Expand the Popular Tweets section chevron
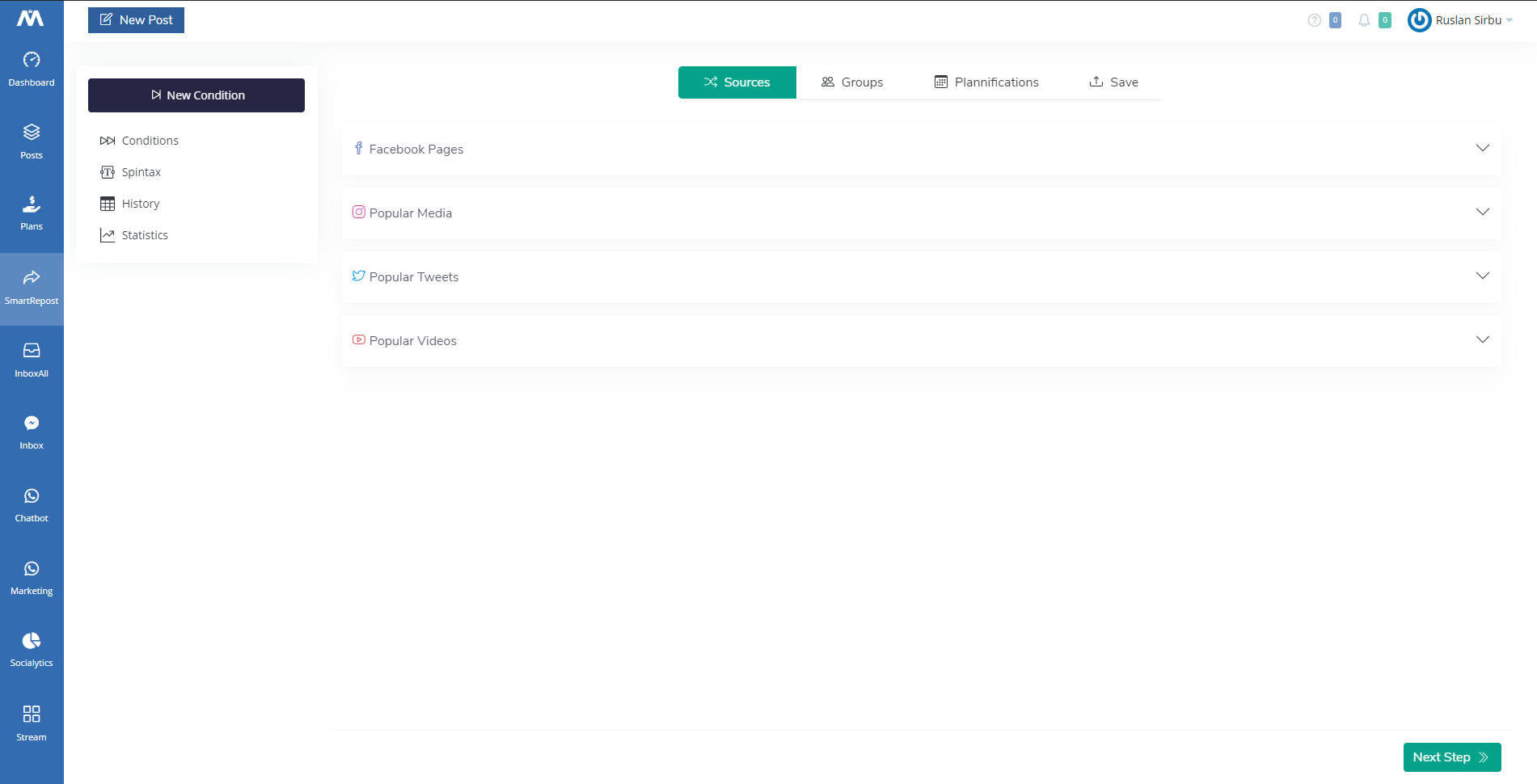The width and height of the screenshot is (1537, 784). click(x=1483, y=276)
